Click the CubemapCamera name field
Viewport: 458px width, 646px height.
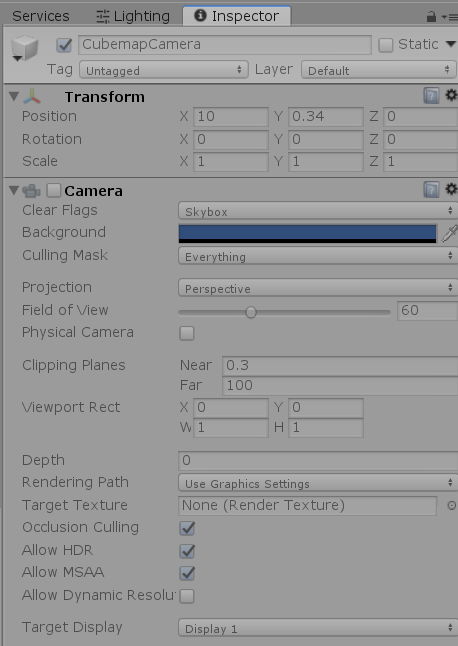225,44
